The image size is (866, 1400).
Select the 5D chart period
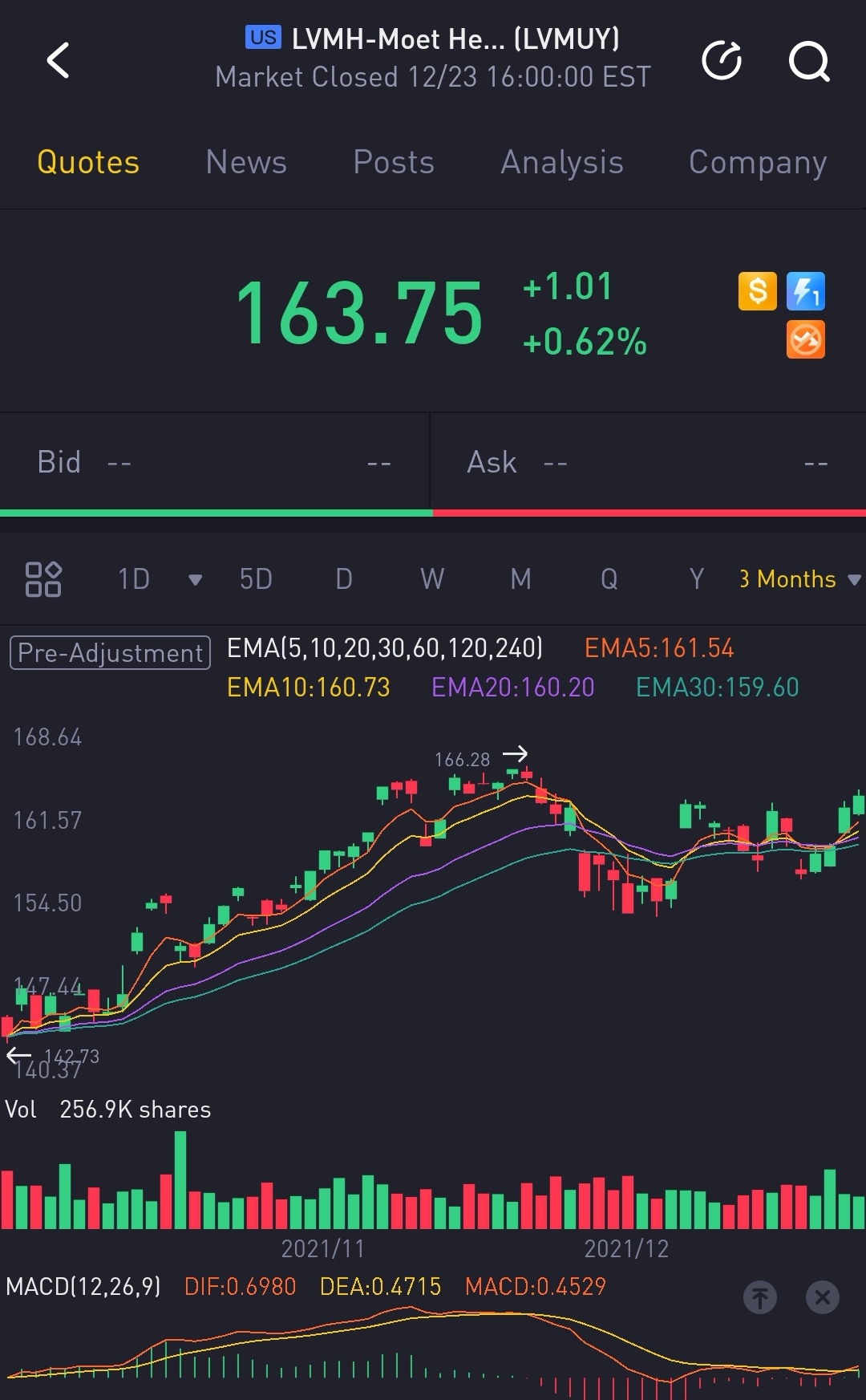[x=256, y=579]
